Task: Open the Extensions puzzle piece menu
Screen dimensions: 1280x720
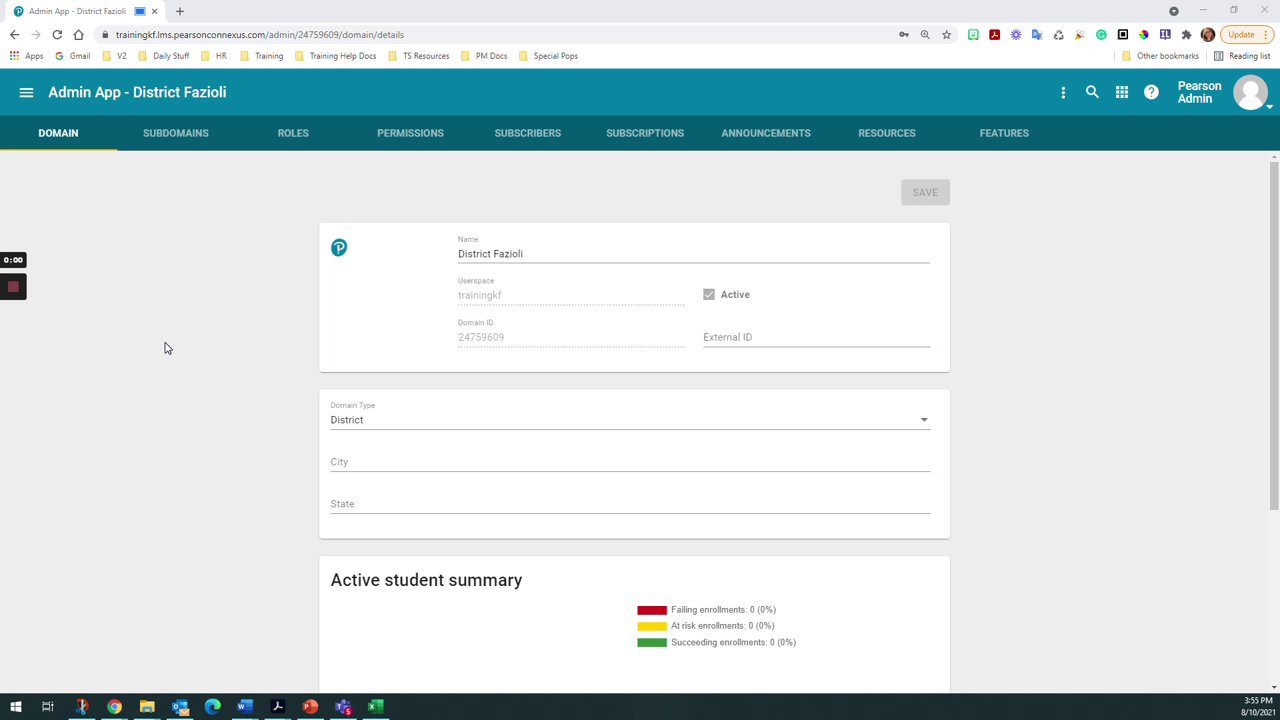Action: (x=1186, y=34)
